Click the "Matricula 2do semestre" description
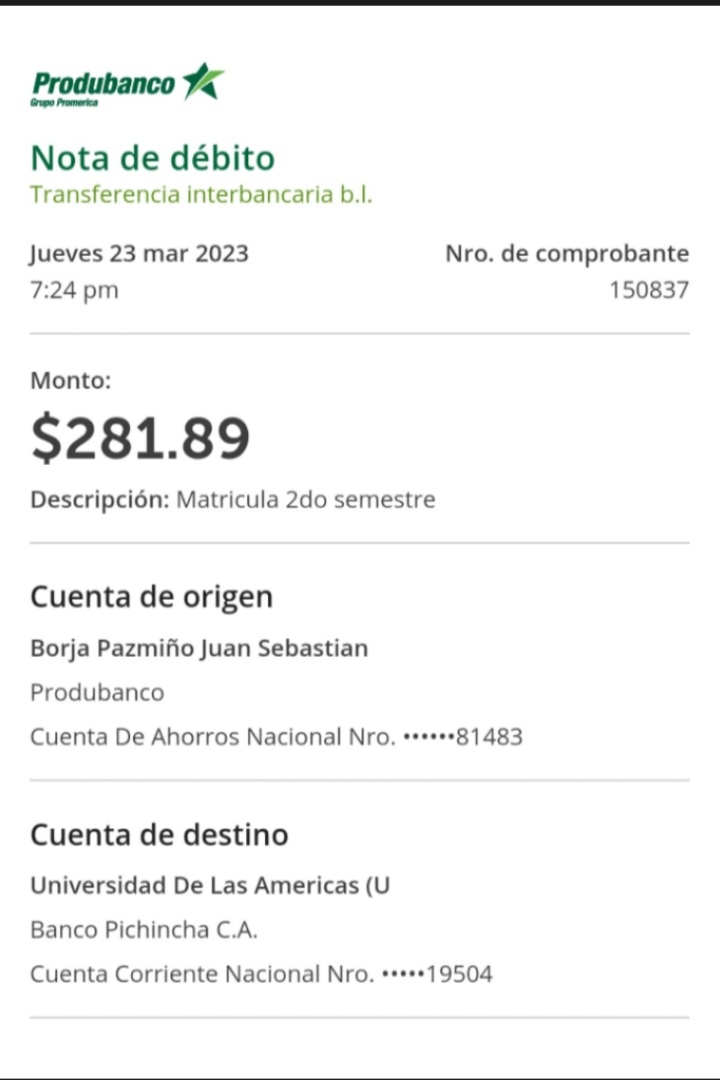 click(x=305, y=499)
